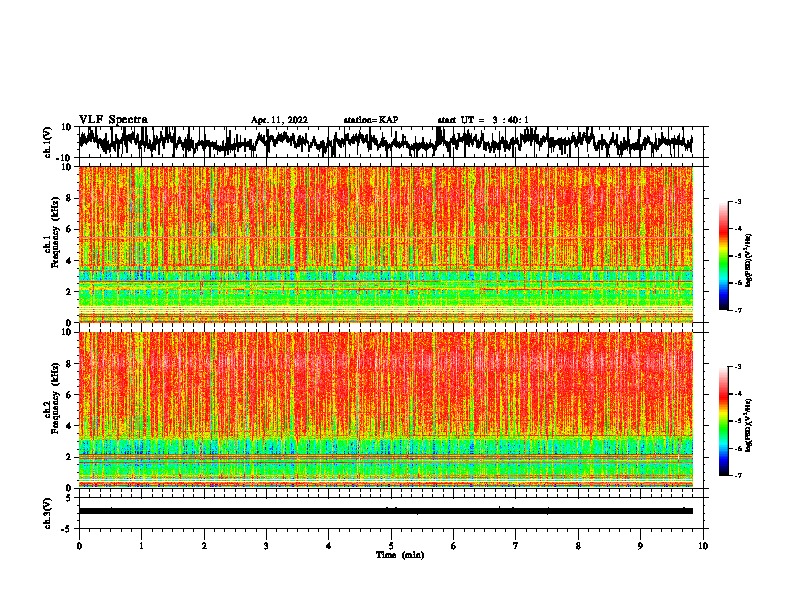The height and width of the screenshot is (612, 792).
Task: Click the ch.2 color bar units label
Action: pyautogui.click(x=749, y=425)
